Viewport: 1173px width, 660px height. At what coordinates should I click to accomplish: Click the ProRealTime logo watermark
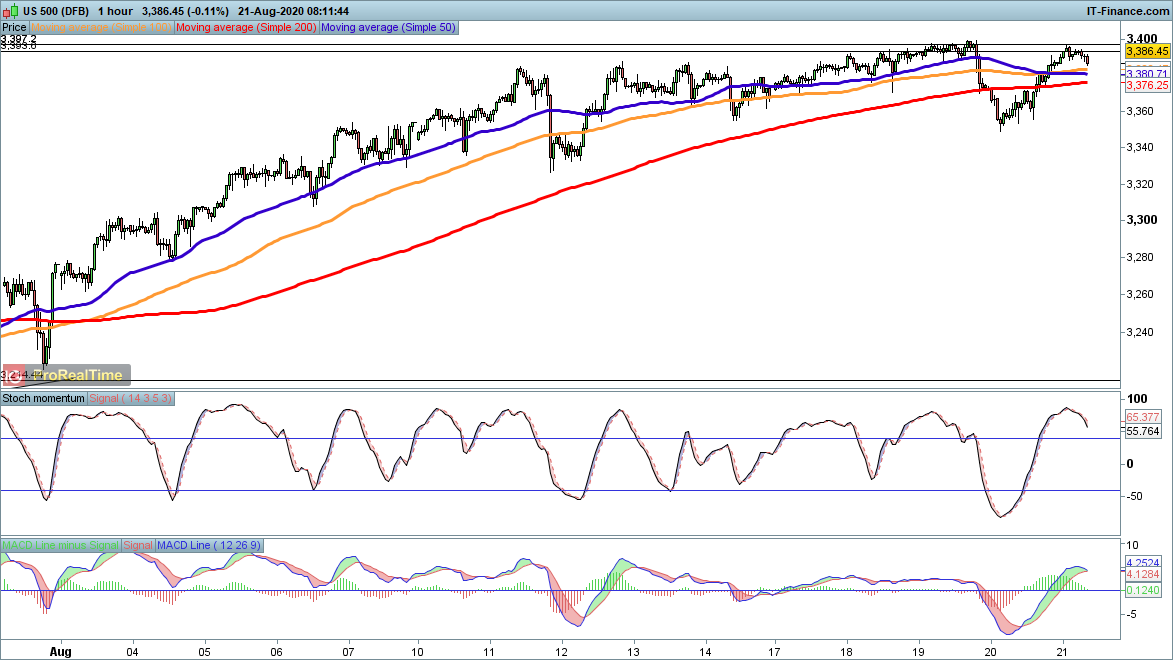(66, 375)
